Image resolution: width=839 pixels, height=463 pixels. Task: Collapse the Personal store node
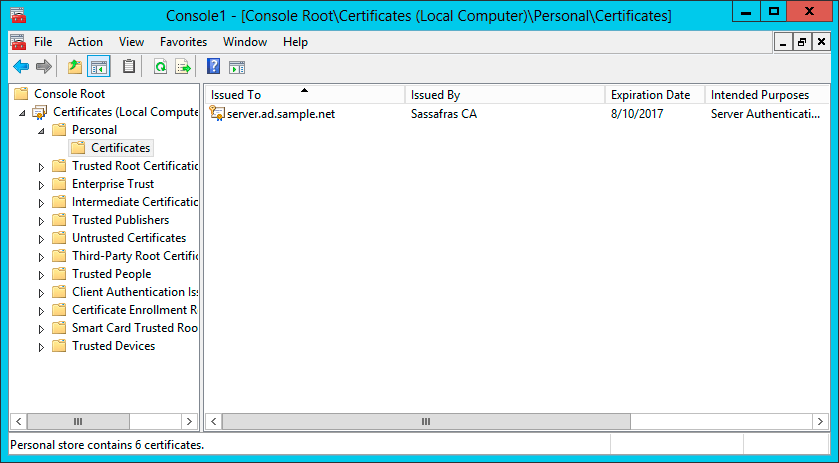click(41, 130)
